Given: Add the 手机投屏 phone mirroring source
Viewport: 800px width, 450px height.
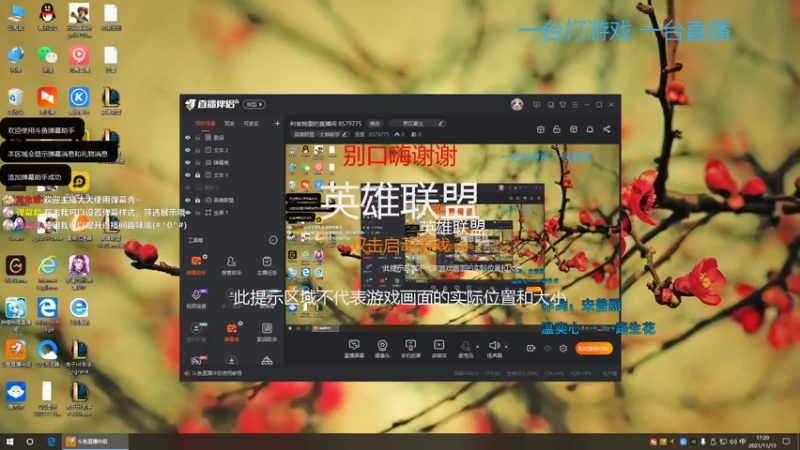Looking at the screenshot, I should 410,348.
